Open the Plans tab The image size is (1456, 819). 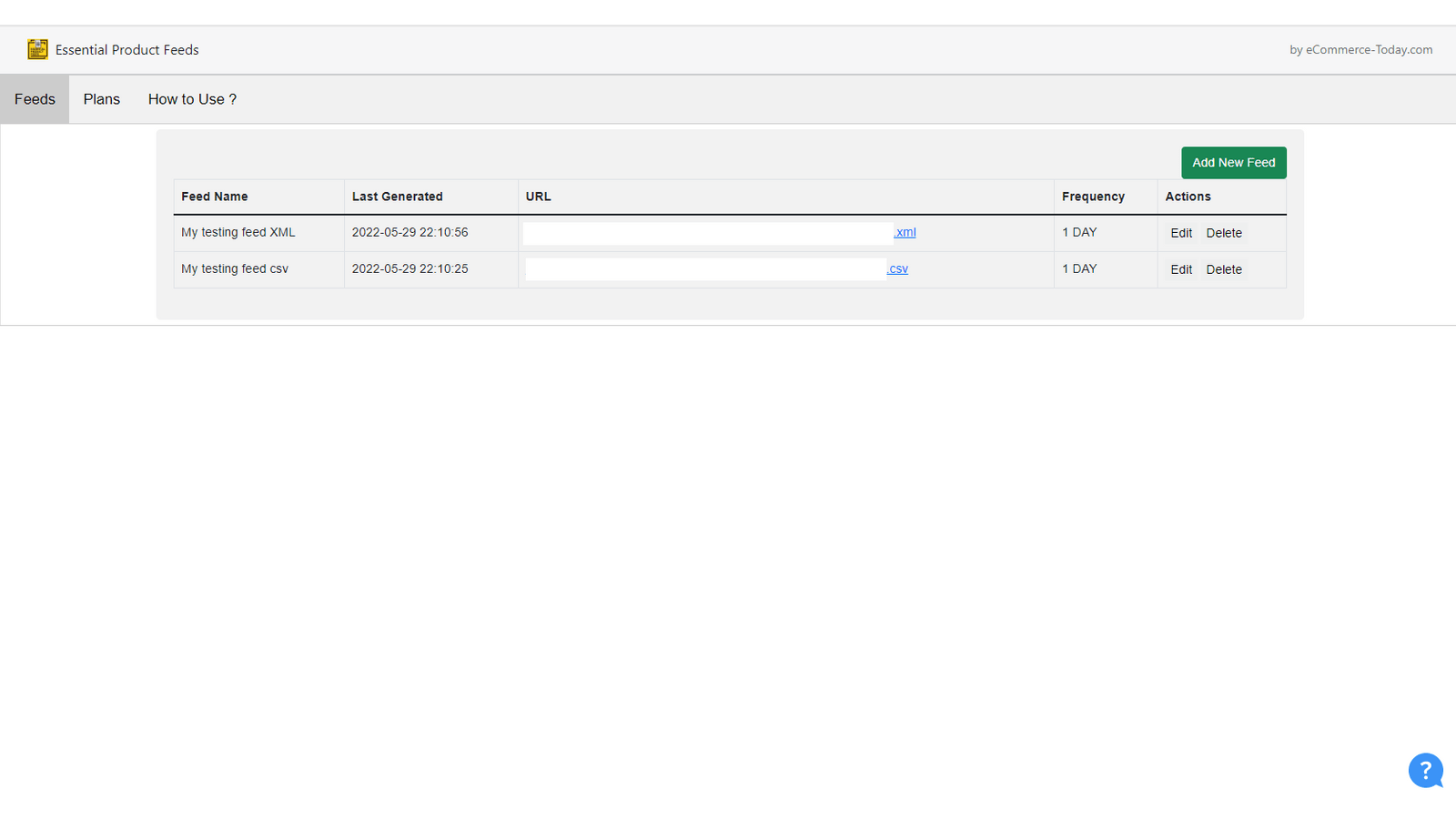click(x=101, y=99)
